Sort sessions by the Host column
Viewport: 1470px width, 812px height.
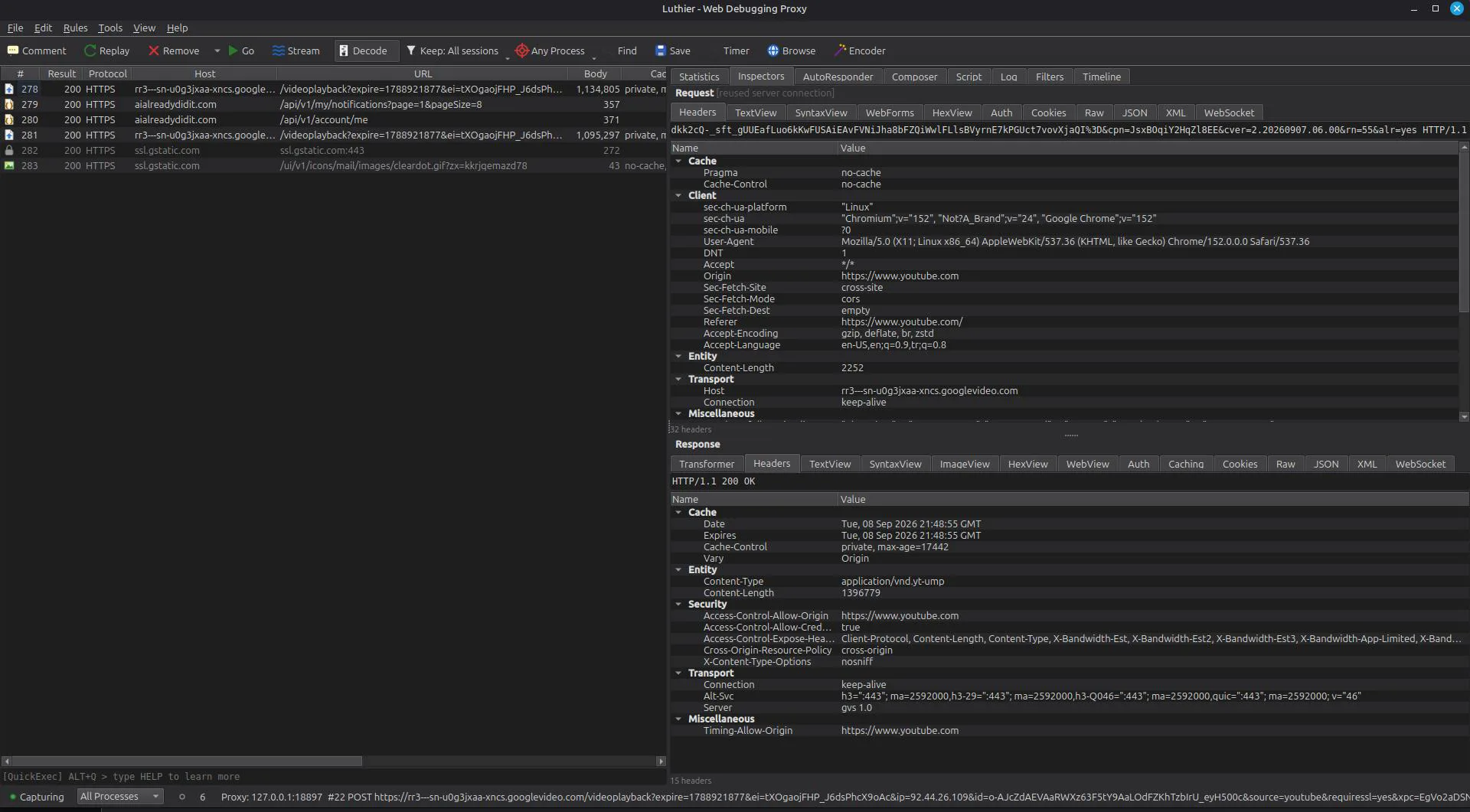[204, 73]
